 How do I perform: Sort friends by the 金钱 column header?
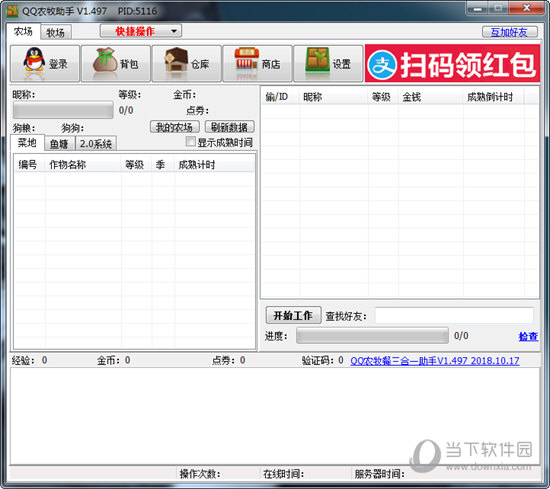[x=431, y=97]
